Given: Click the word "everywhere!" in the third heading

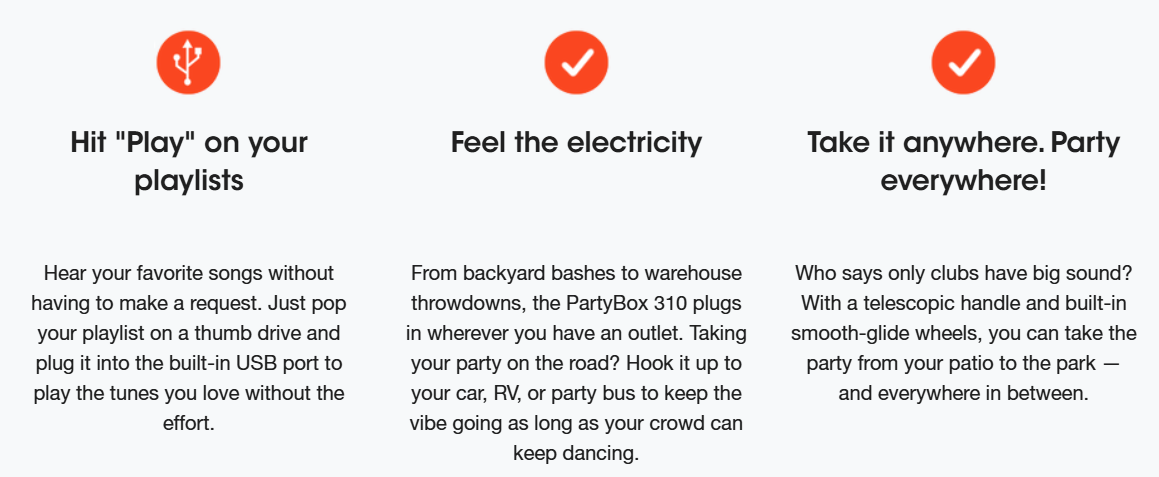Looking at the screenshot, I should (964, 180).
